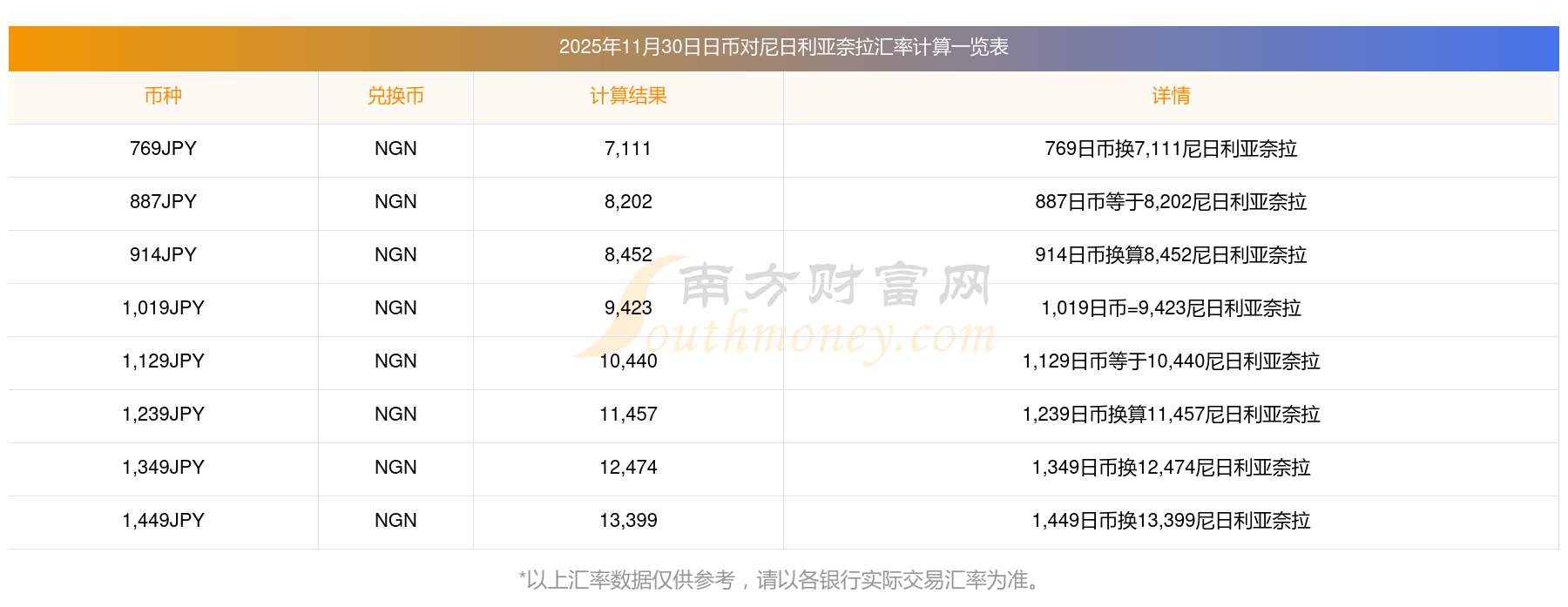Select the 兑换币 column header
Screen dimensions: 1568x607
pos(395,96)
